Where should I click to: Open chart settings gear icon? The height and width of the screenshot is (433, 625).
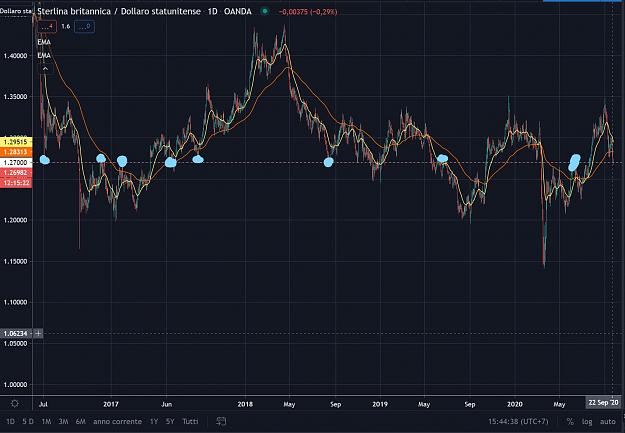click(x=15, y=403)
